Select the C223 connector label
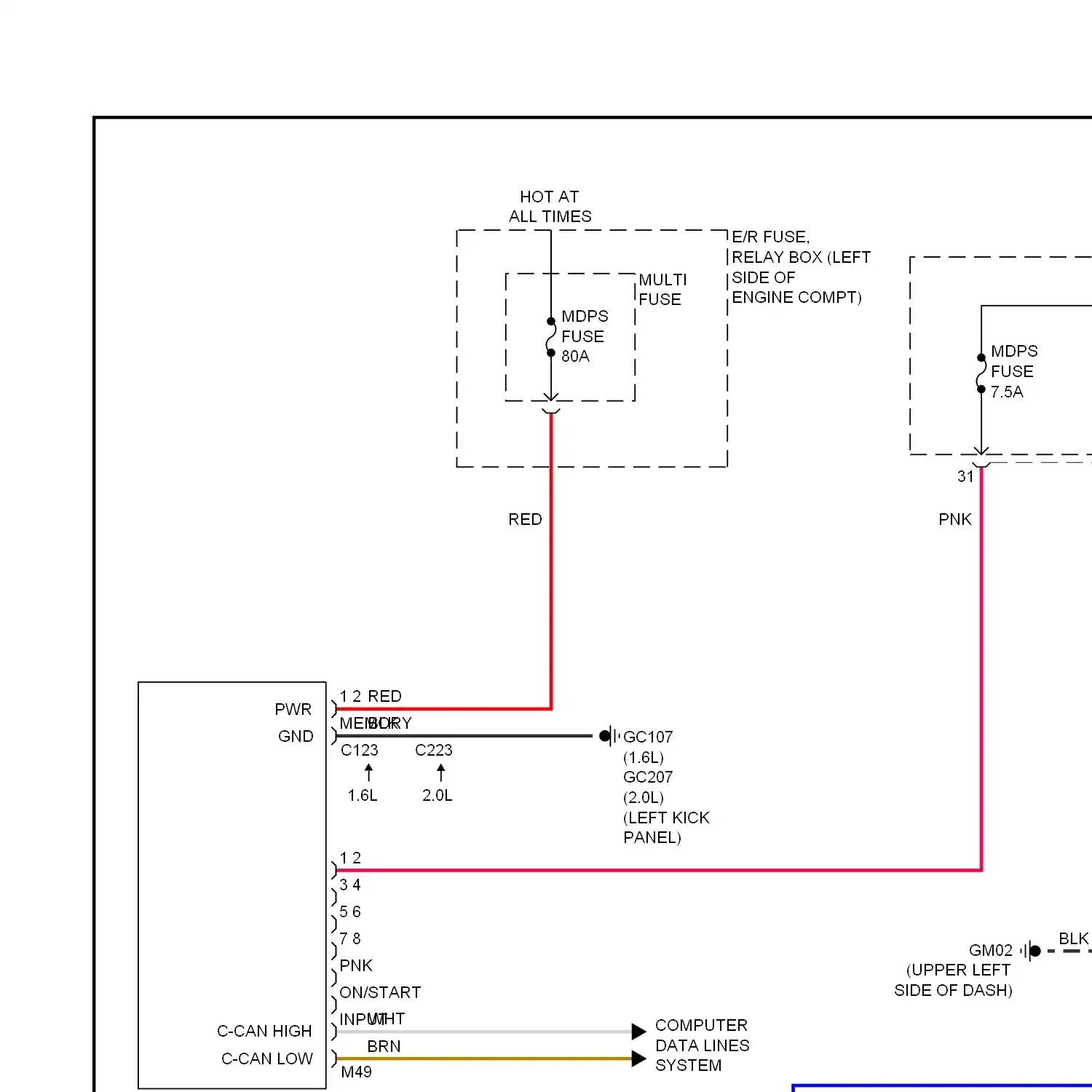Screen dimensions: 1092x1092 point(434,750)
